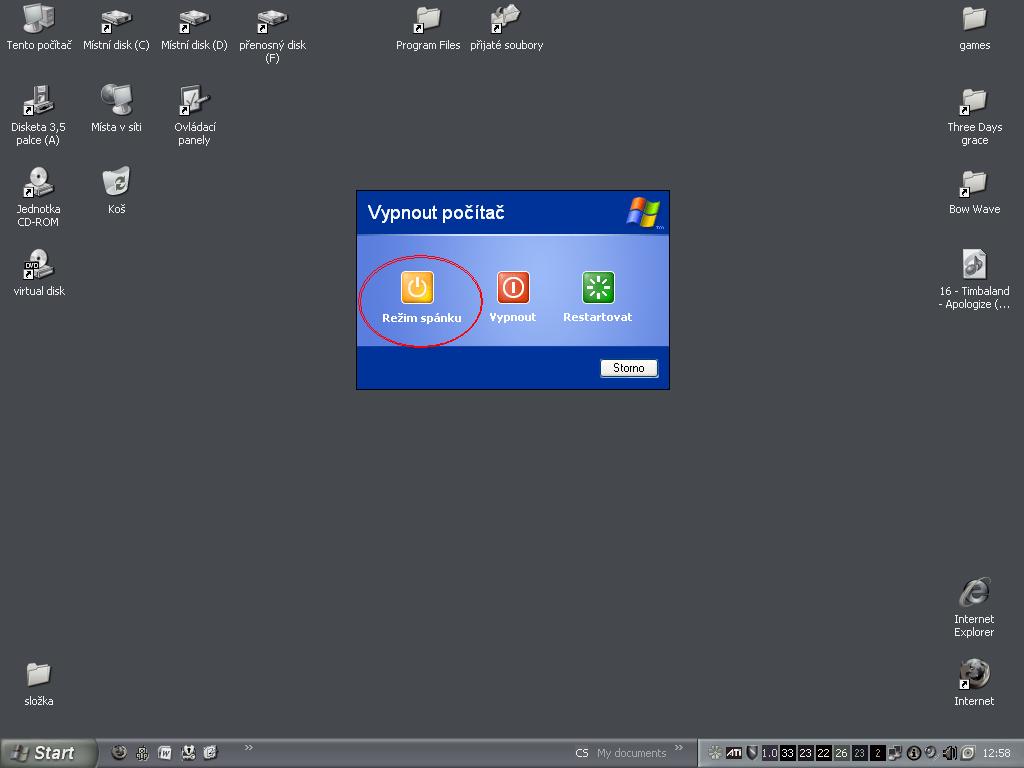
Task: Select the Koš recycle bin icon
Action: [x=116, y=191]
